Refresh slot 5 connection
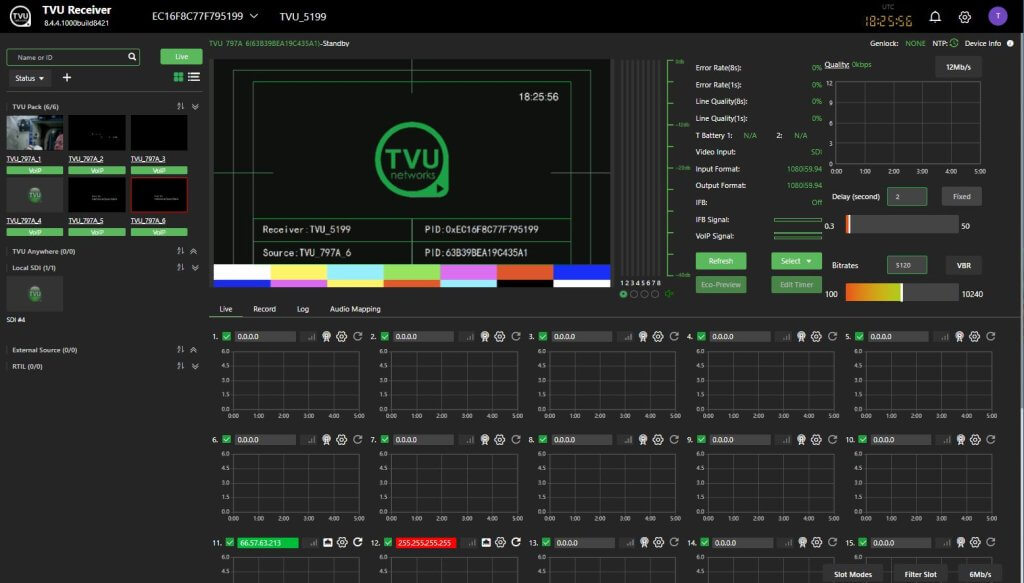The image size is (1024, 583). (x=991, y=337)
